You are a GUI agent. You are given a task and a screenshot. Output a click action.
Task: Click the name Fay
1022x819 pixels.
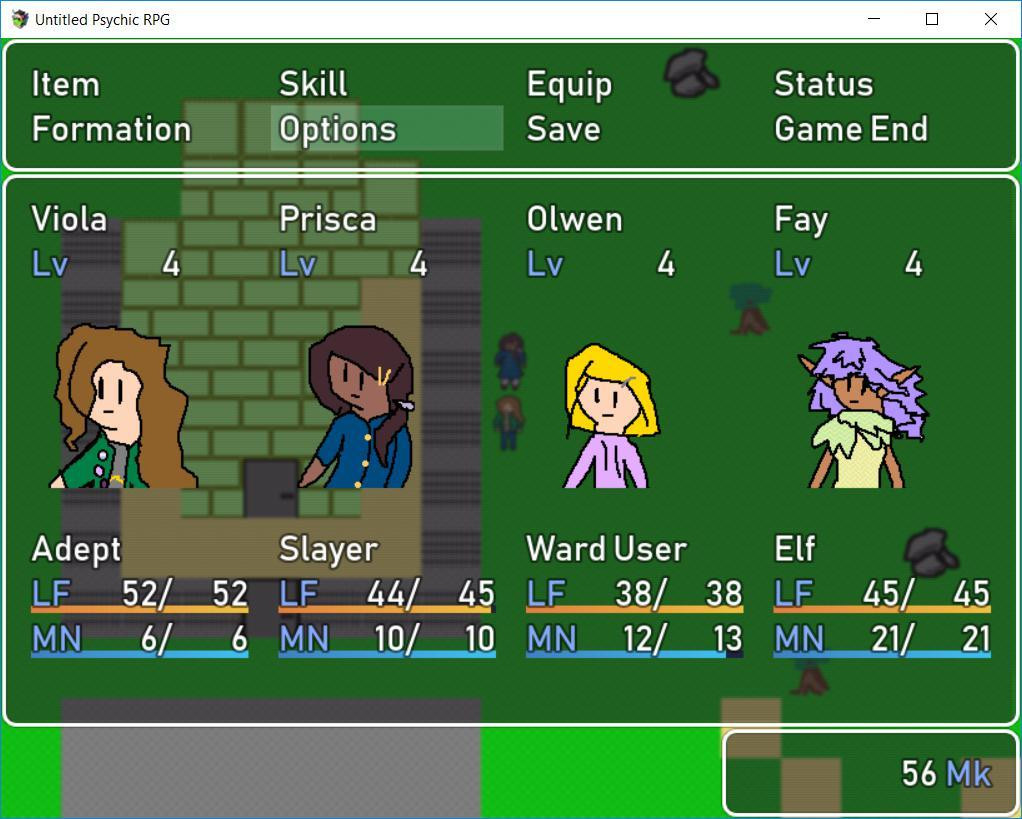801,221
